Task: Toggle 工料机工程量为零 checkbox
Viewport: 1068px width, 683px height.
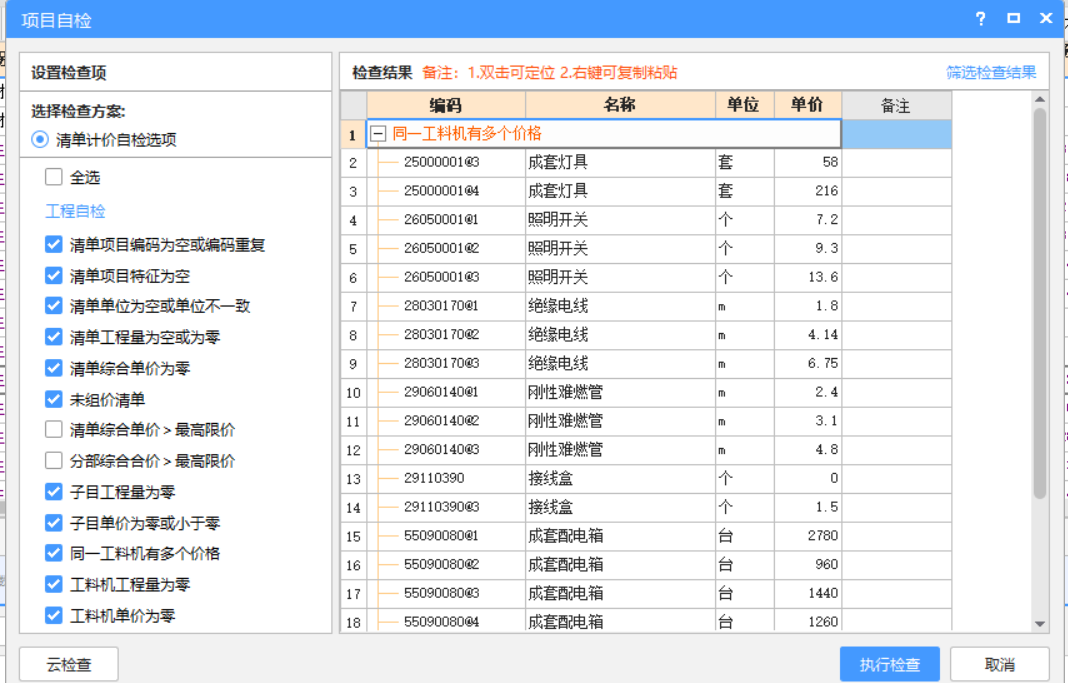Action: (54, 584)
